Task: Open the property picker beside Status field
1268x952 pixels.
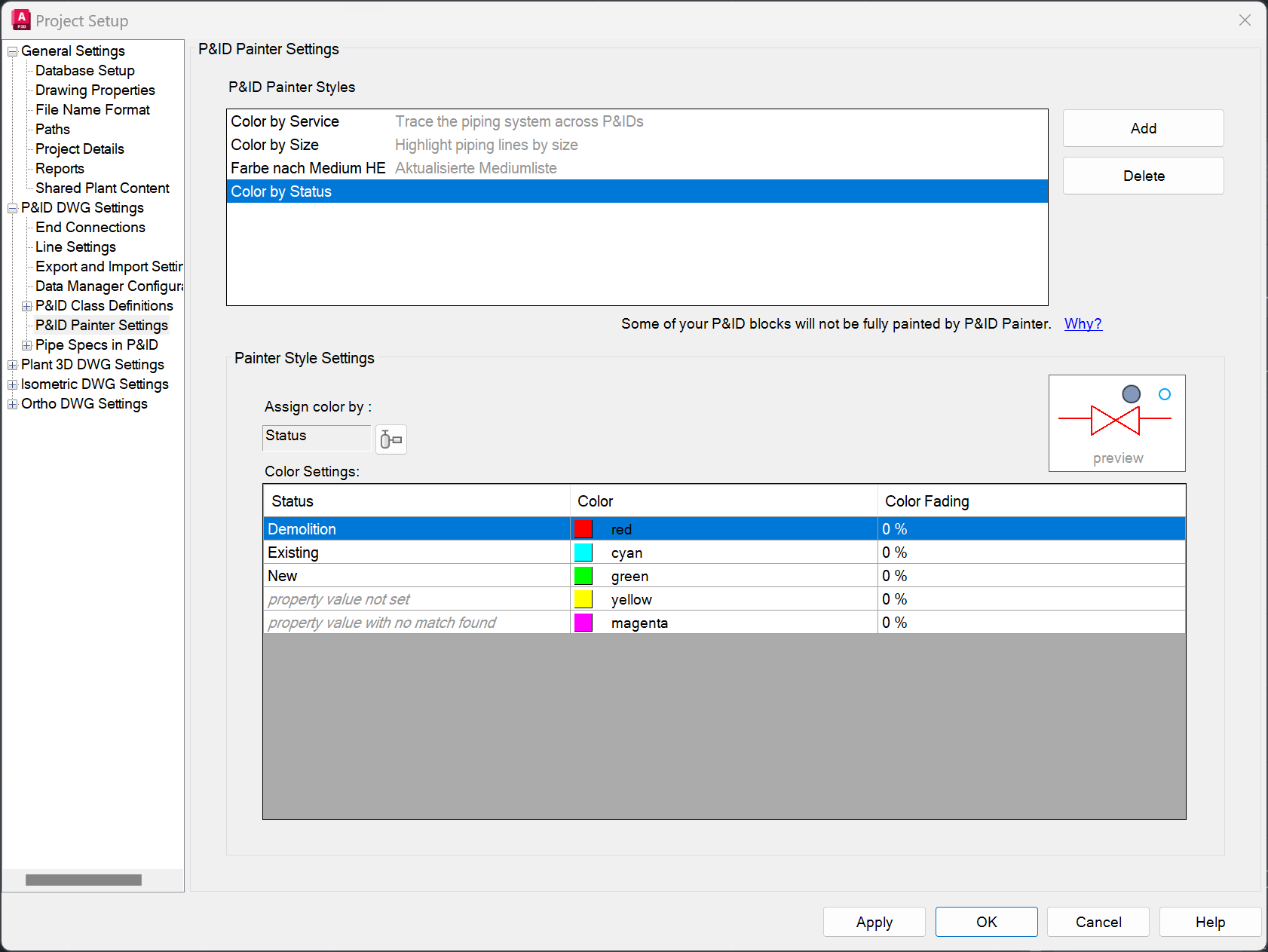Action: pos(391,439)
